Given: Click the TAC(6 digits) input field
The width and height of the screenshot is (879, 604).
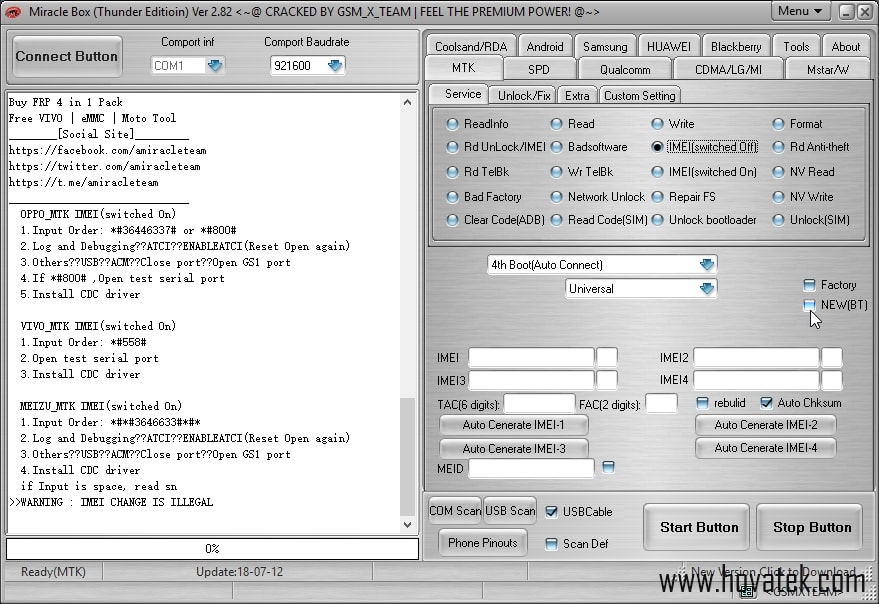Looking at the screenshot, I should pyautogui.click(x=539, y=404).
